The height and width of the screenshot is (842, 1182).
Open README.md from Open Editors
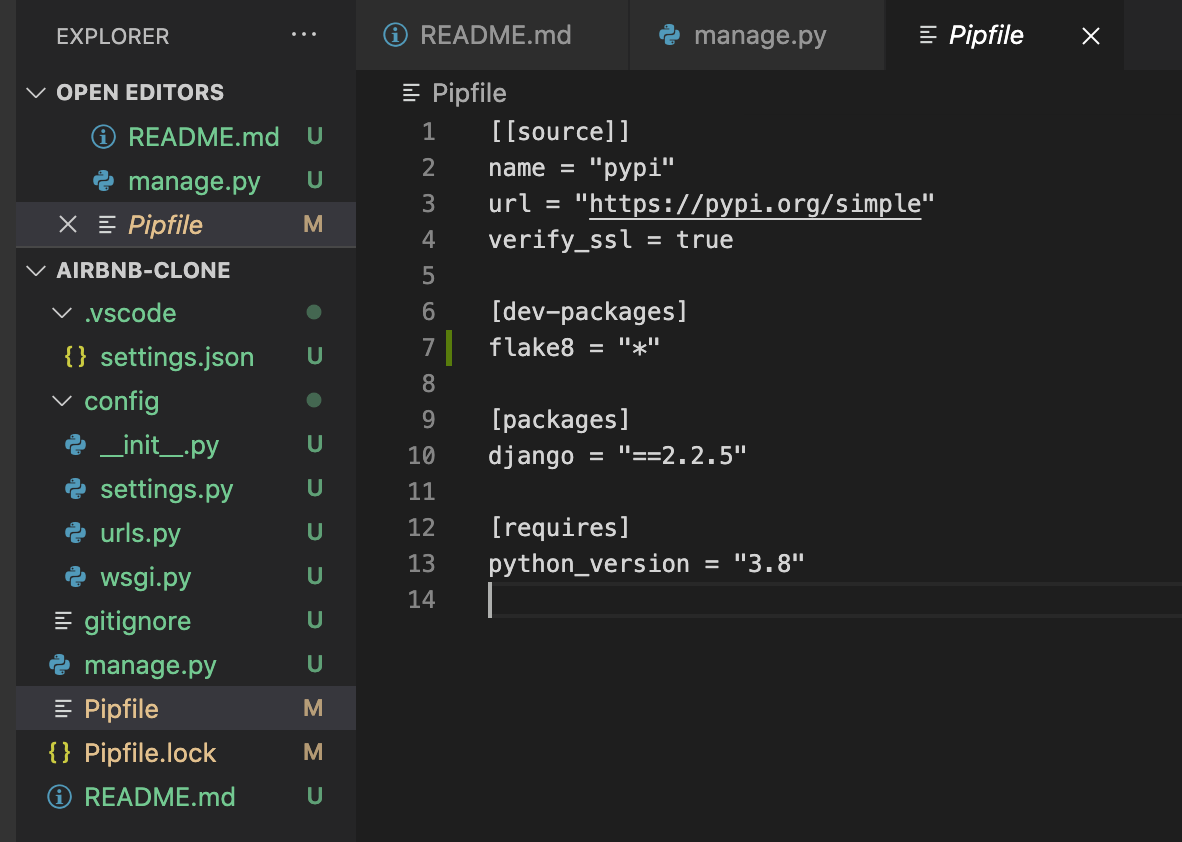185,136
